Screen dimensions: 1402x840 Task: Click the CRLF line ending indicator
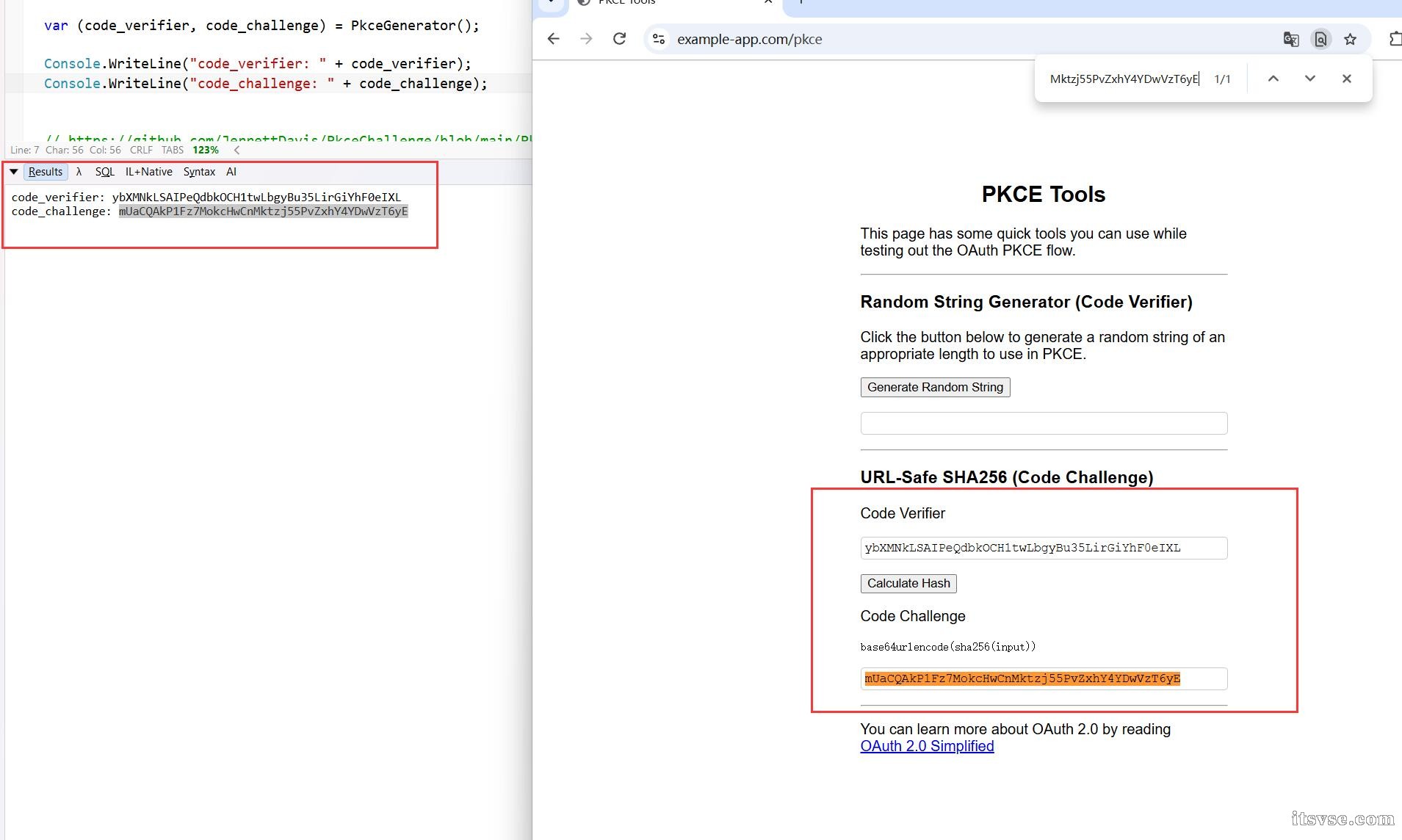coord(141,150)
